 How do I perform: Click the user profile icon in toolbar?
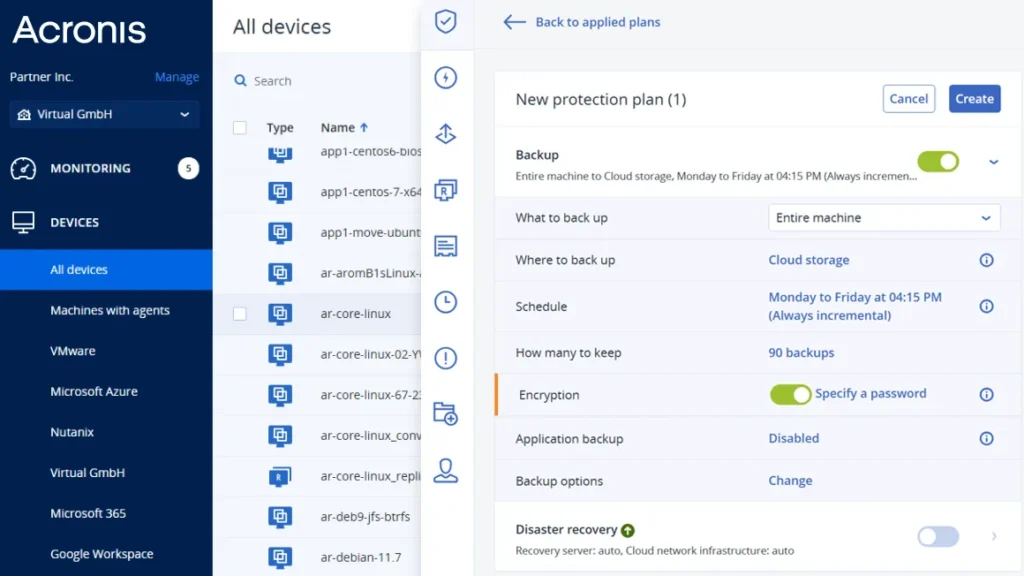pos(446,470)
